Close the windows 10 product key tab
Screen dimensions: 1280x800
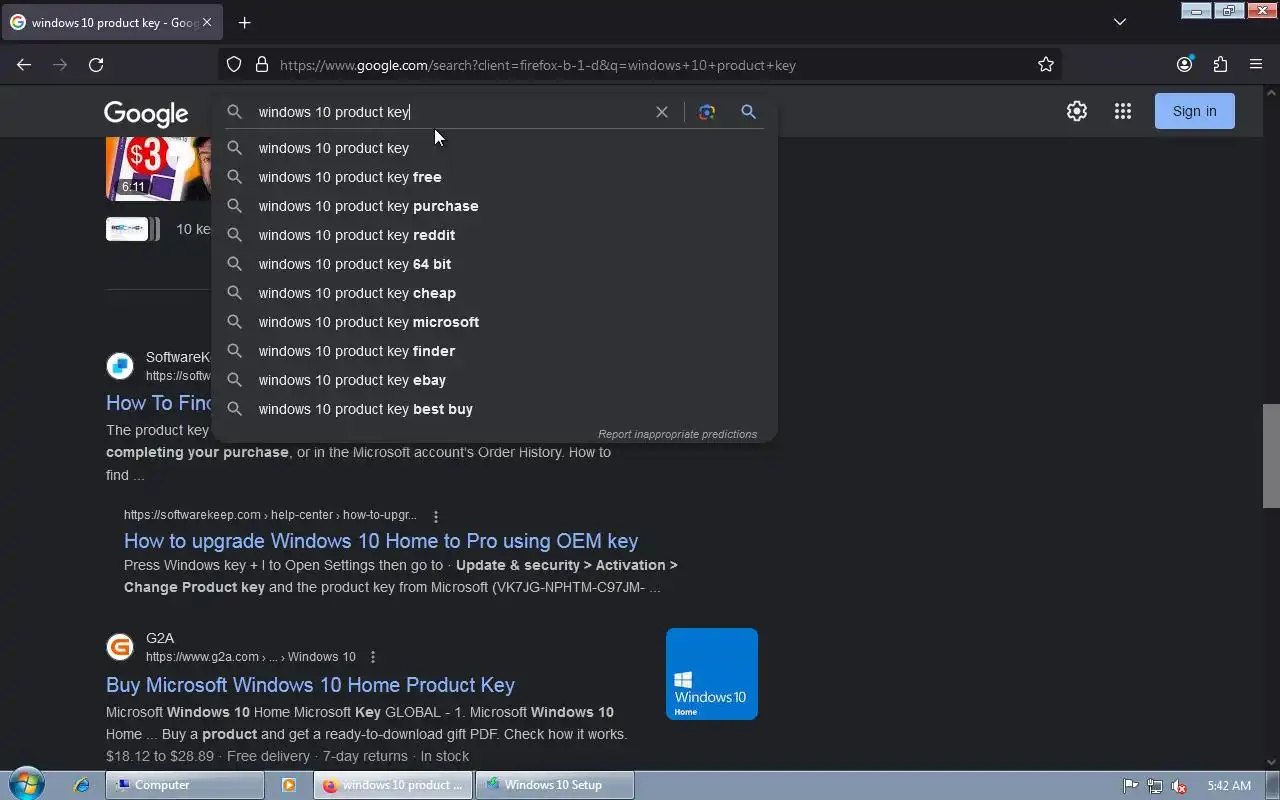207,22
